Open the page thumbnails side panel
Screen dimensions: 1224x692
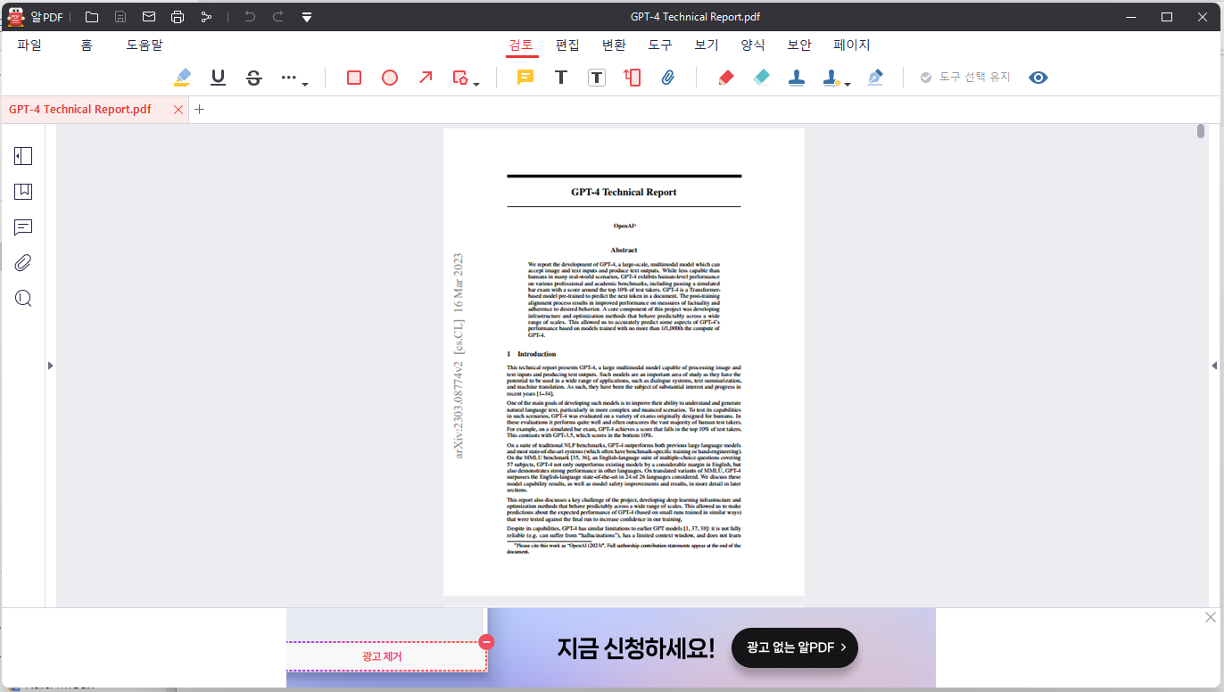pos(23,156)
